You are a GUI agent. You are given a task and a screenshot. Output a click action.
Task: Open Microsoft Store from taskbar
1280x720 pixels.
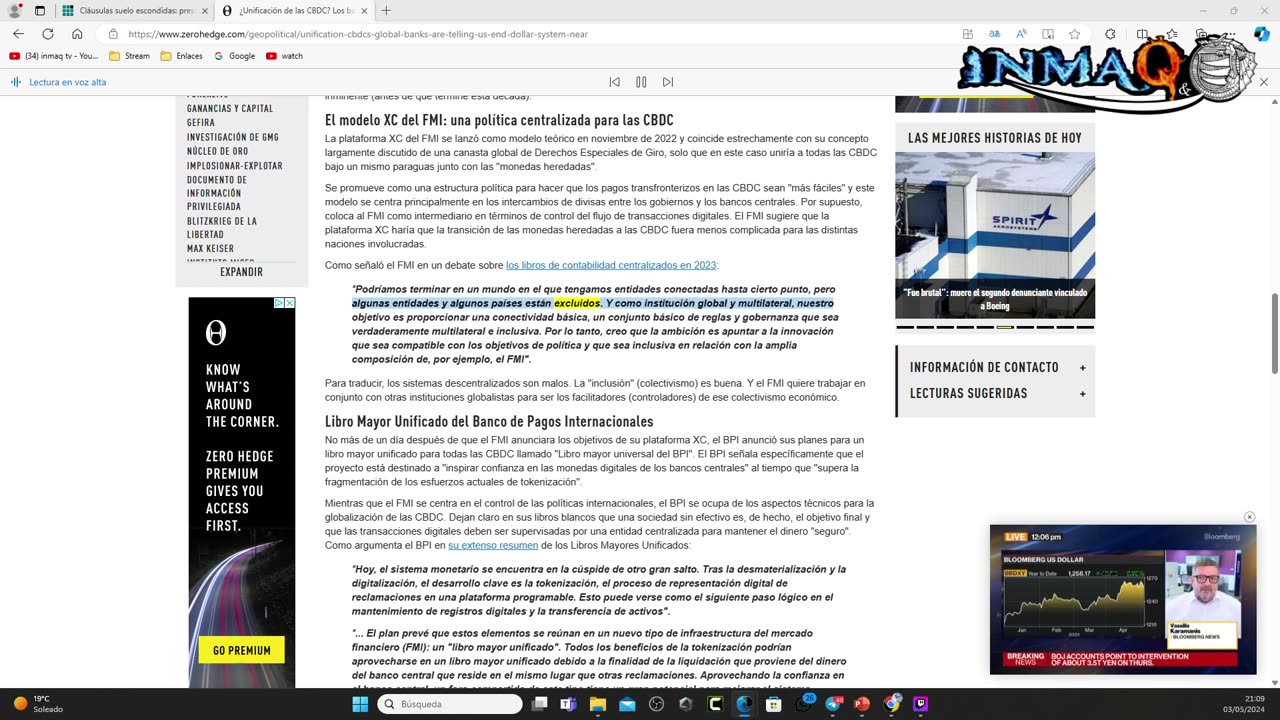pos(773,704)
